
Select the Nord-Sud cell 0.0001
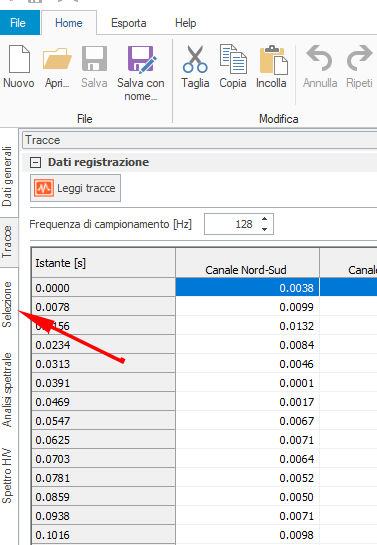tap(247, 383)
